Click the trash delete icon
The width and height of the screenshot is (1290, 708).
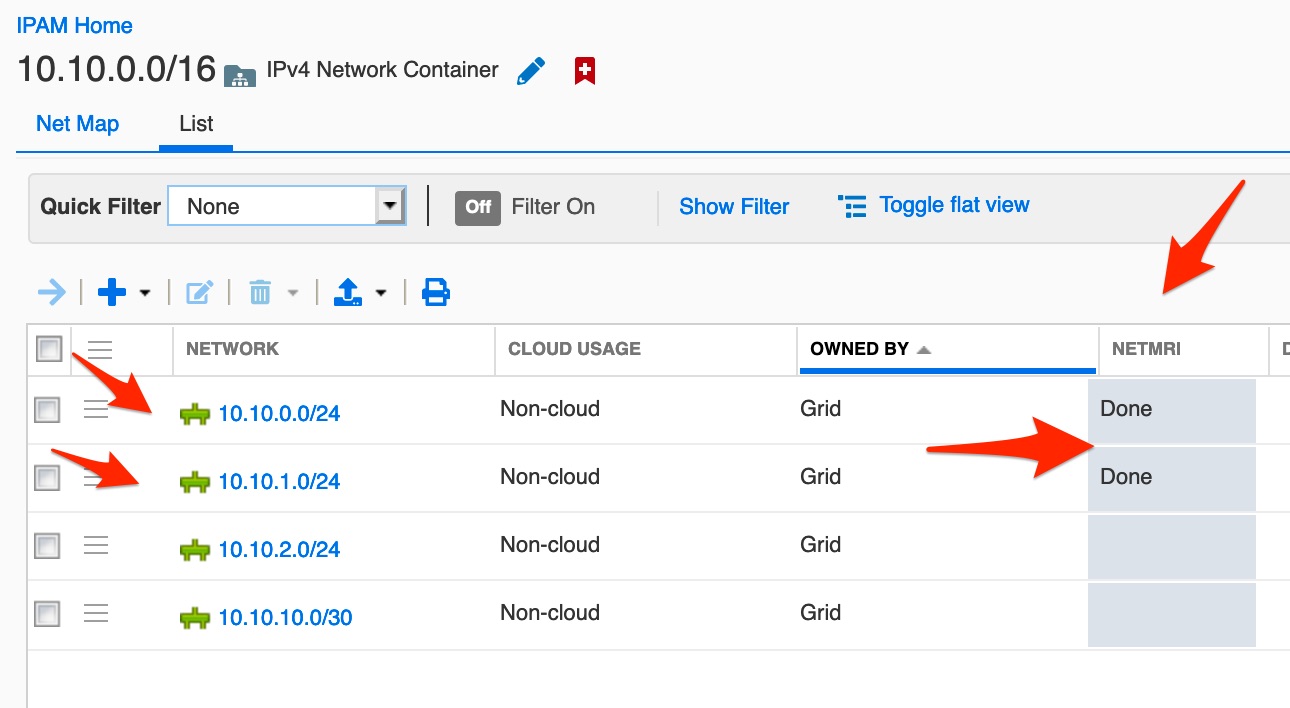(x=260, y=293)
